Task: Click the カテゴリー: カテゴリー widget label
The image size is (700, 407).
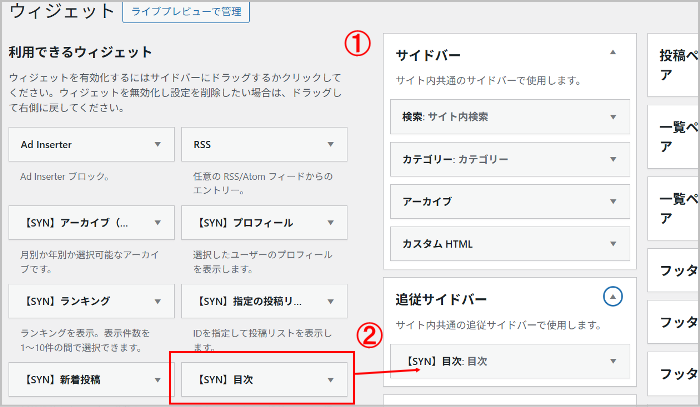Action: [455, 159]
